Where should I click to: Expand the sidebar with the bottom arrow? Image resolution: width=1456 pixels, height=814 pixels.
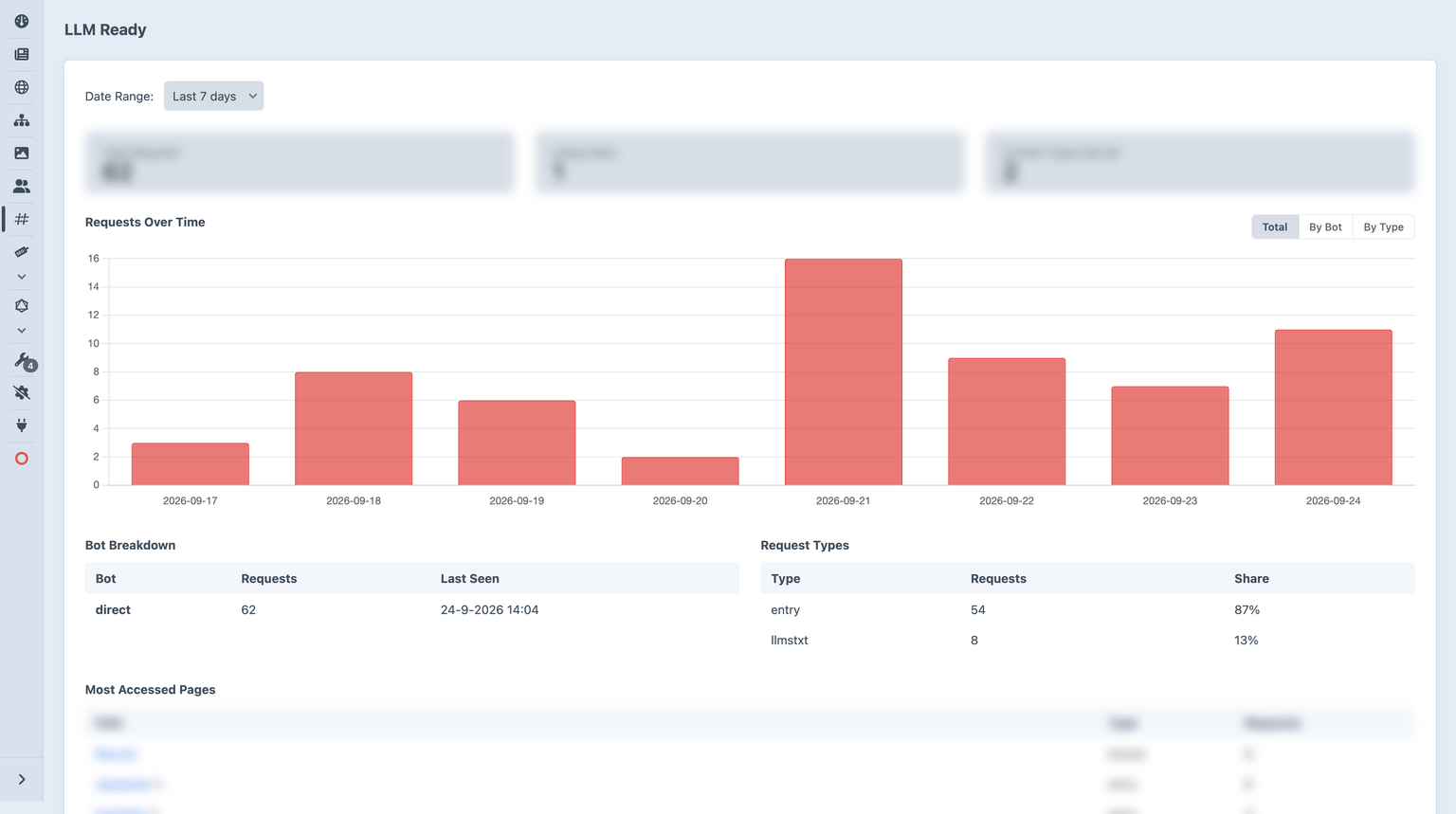(21, 779)
